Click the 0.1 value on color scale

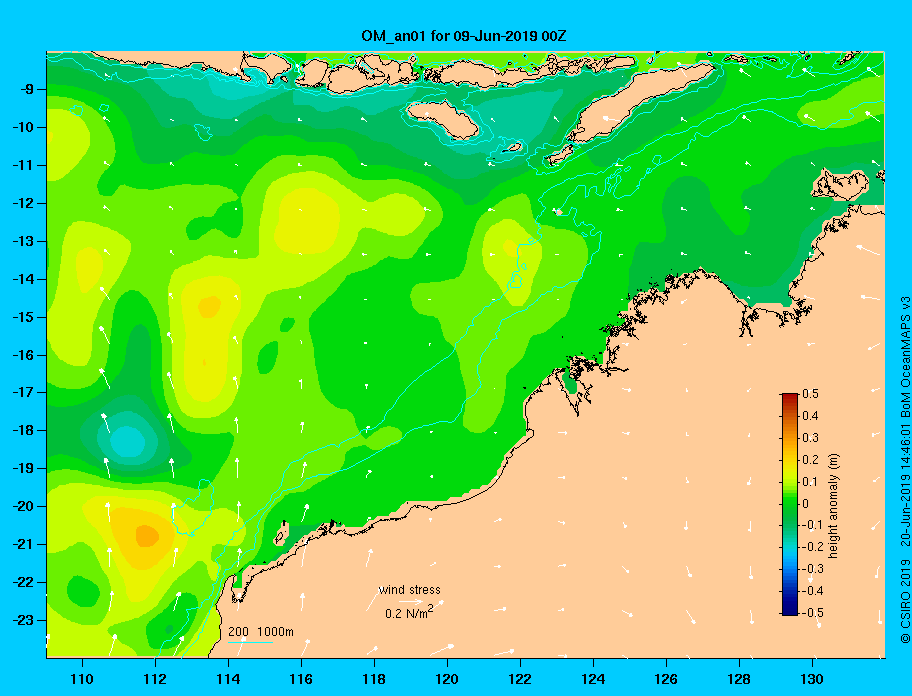[810, 482]
